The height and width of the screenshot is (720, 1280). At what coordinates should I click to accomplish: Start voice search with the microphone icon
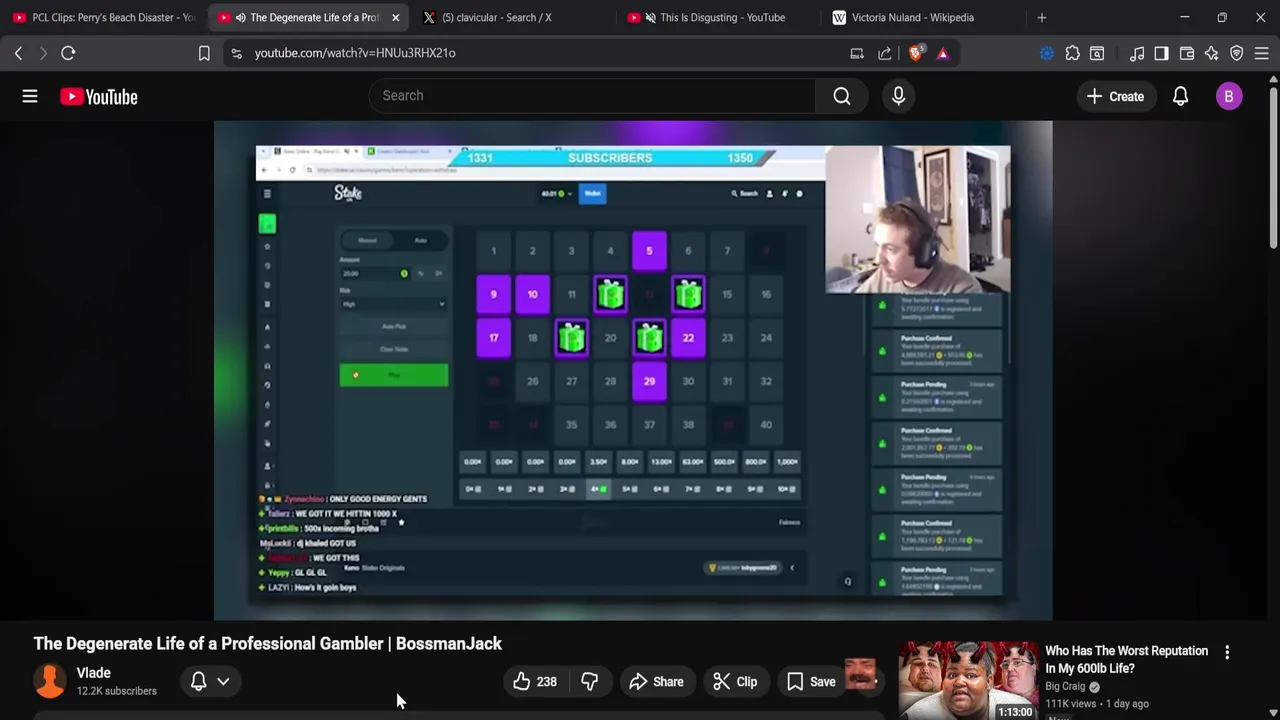point(898,96)
